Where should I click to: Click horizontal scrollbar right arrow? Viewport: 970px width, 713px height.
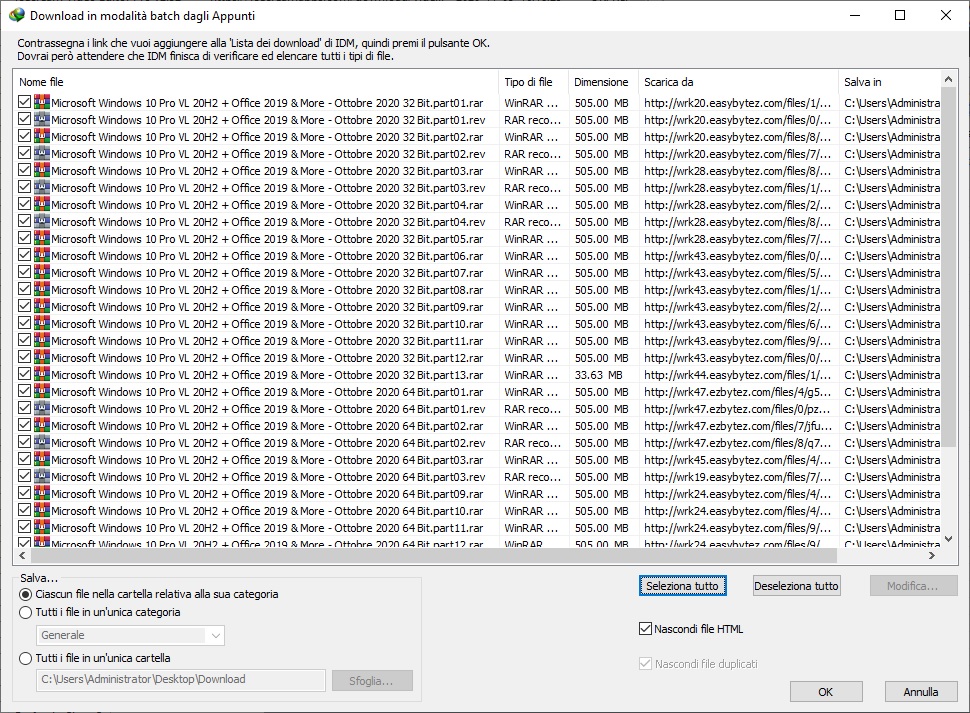932,556
